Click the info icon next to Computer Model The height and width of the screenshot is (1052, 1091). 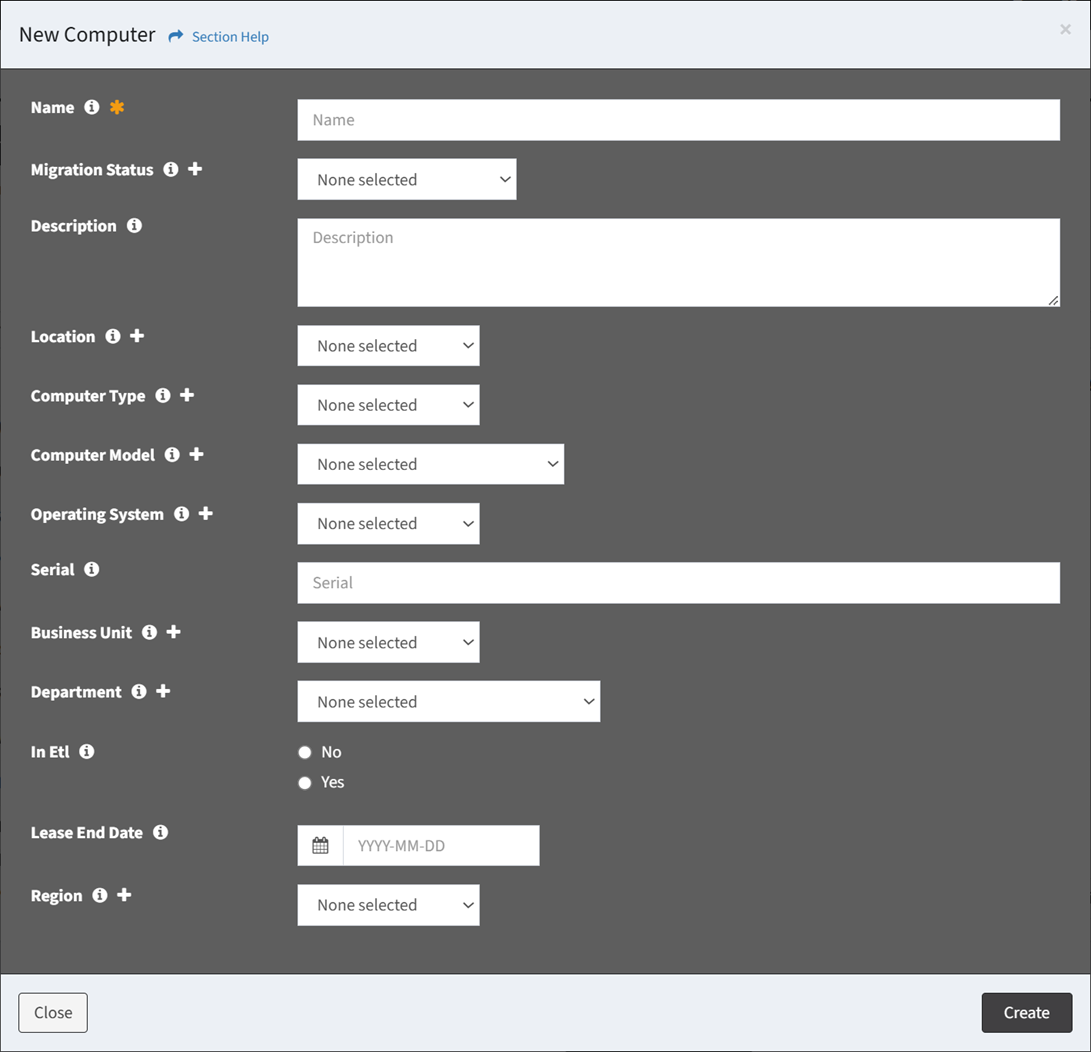(x=172, y=455)
